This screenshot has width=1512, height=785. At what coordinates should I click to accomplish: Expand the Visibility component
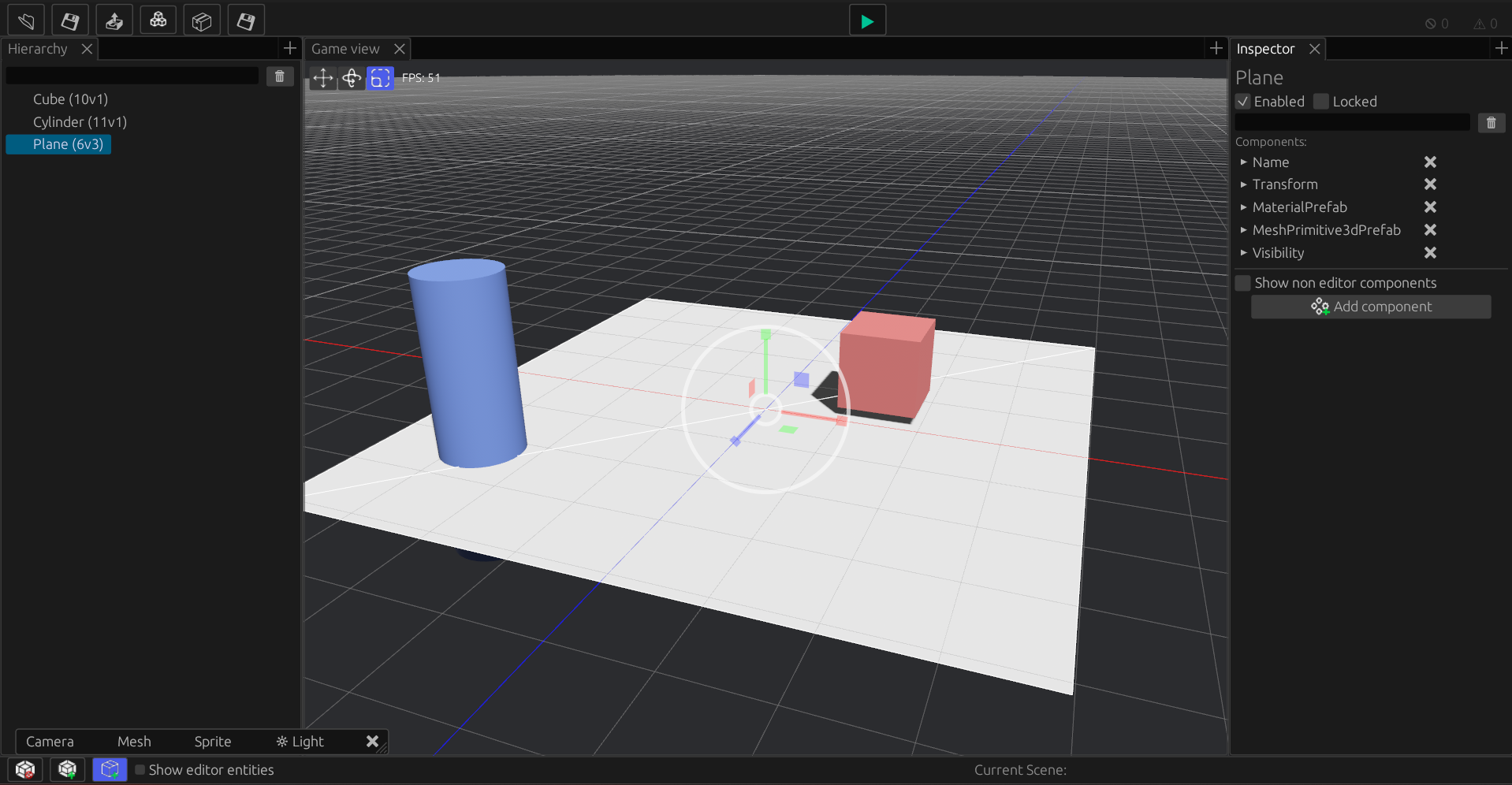coord(1243,253)
